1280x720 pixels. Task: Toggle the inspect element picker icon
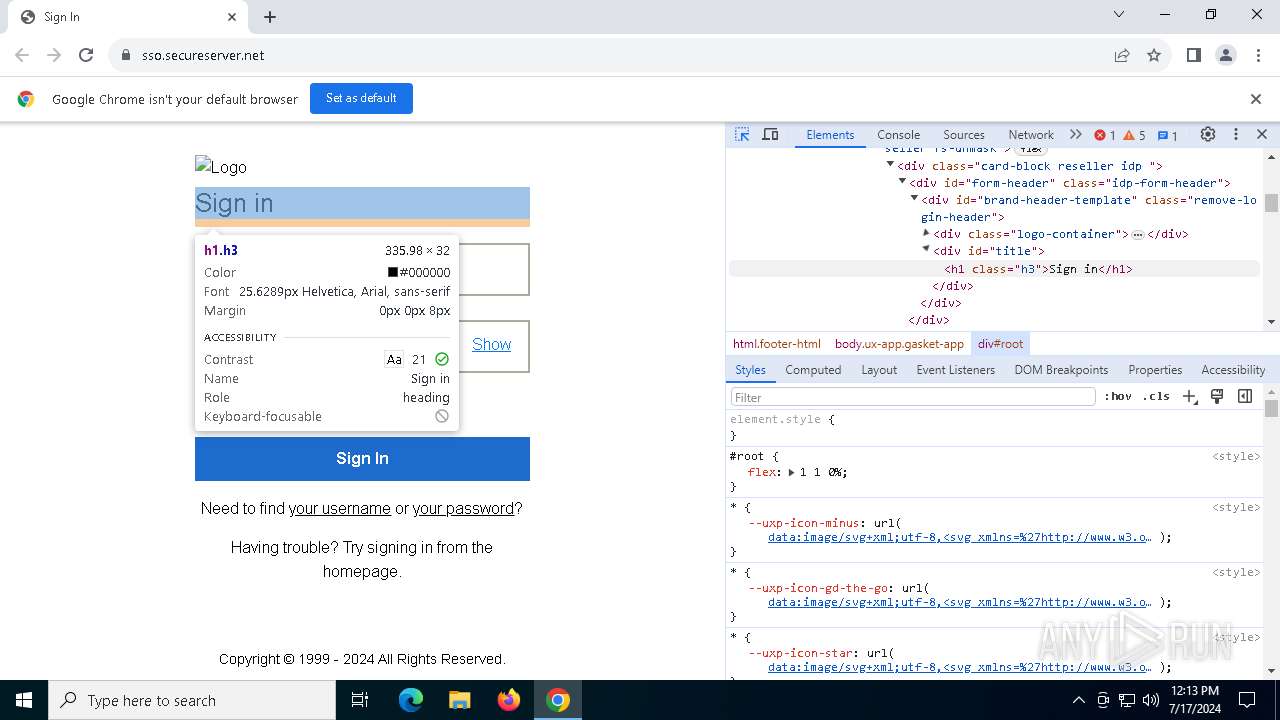pyautogui.click(x=742, y=134)
